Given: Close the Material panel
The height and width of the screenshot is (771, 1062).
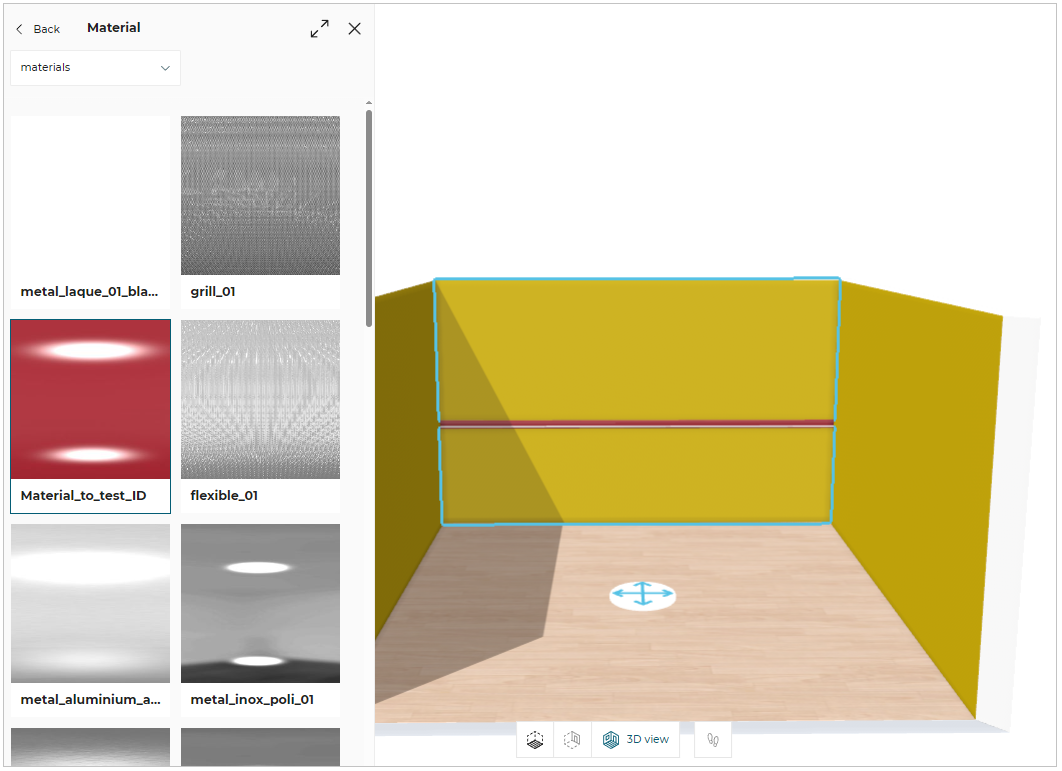Looking at the screenshot, I should 354,28.
